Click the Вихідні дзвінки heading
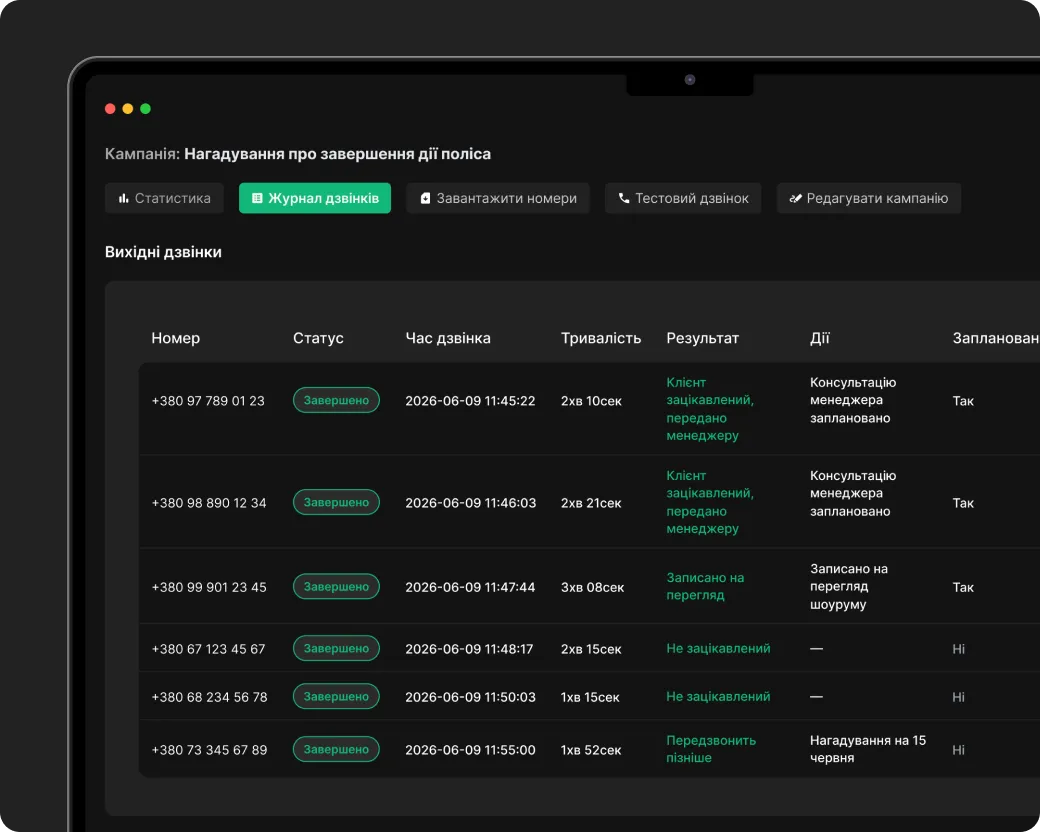This screenshot has height=832, width=1040. click(x=163, y=252)
